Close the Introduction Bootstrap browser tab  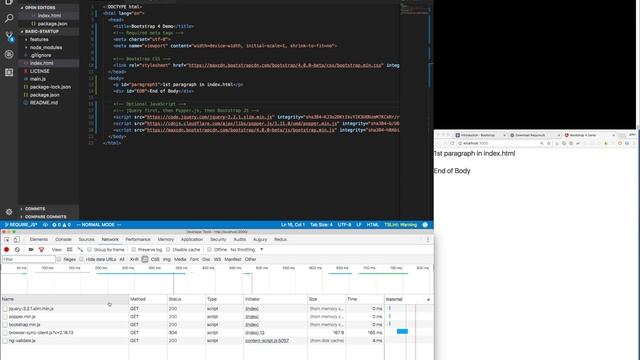tap(504, 135)
